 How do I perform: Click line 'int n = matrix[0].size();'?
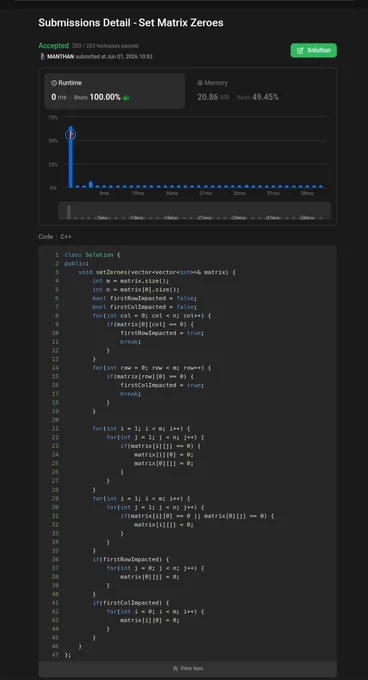pos(136,290)
